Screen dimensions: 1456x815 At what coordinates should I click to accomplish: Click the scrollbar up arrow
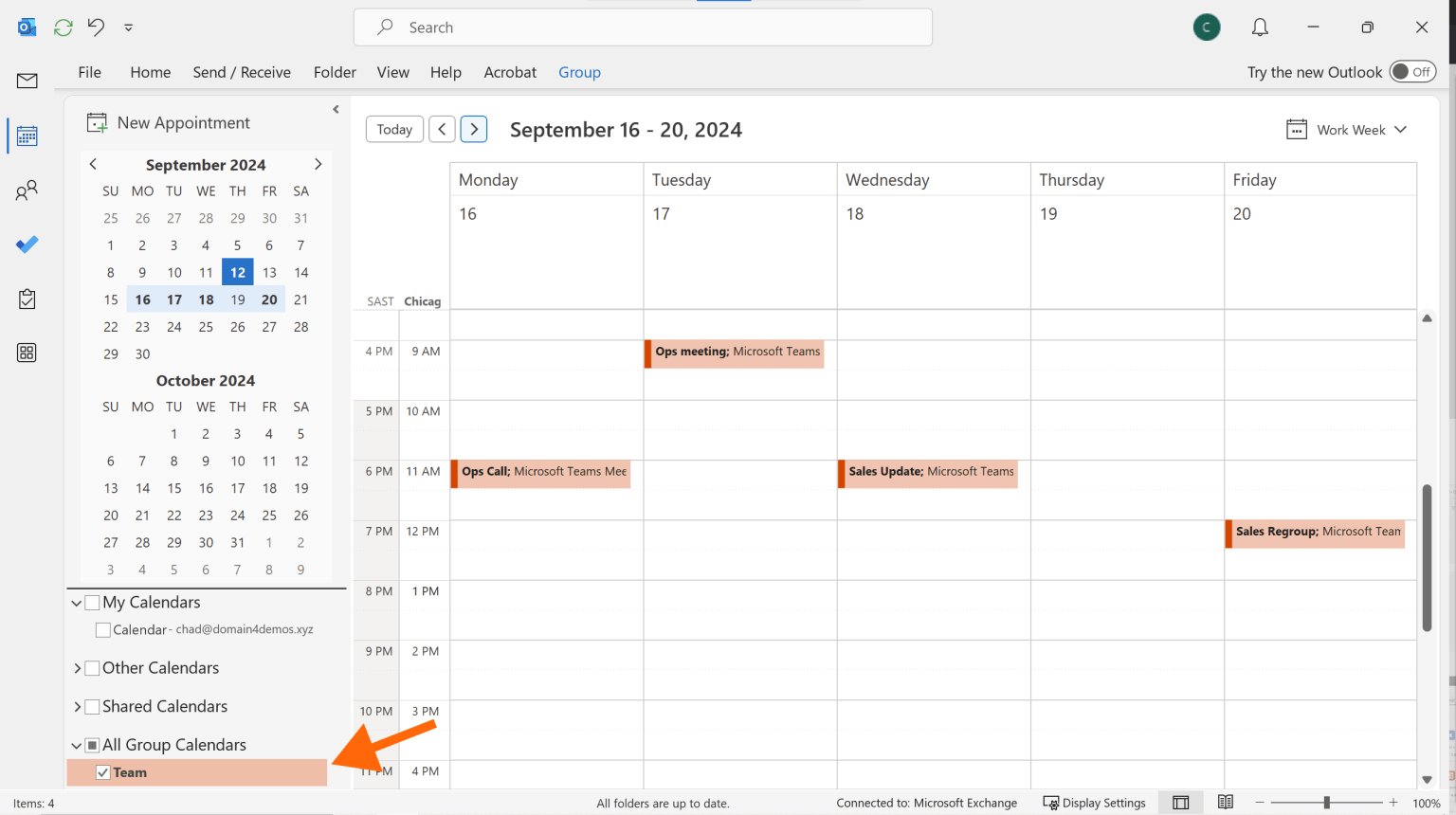click(x=1427, y=318)
